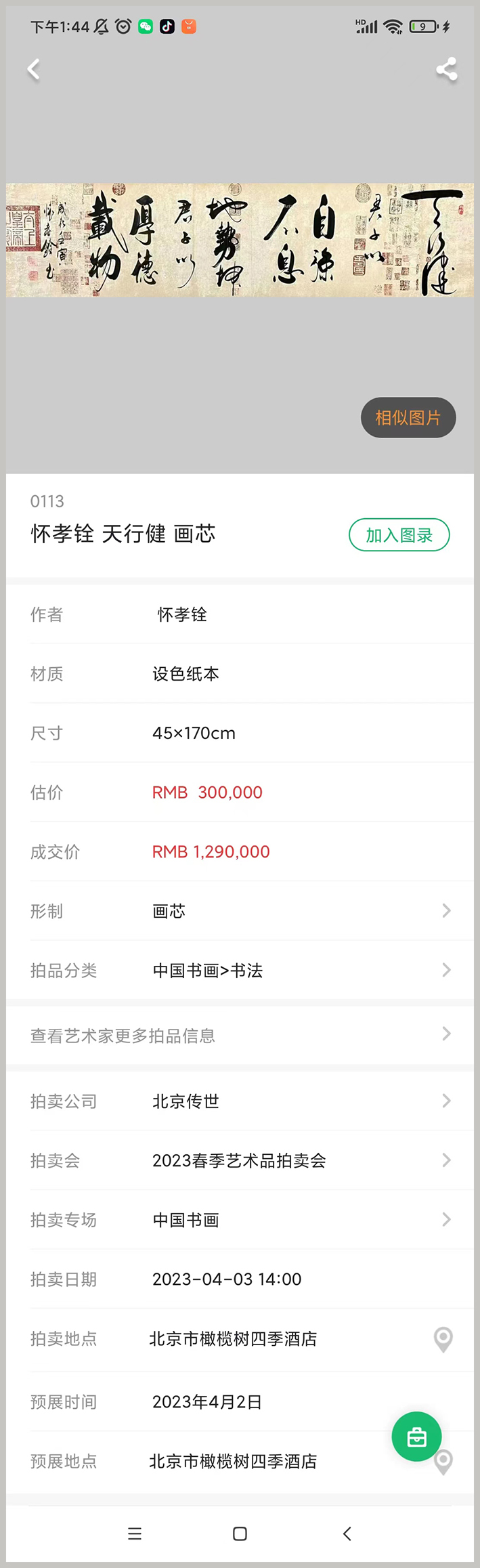
Task: Tap the 北京市橄榄树四季酒店 auction location text
Action: (x=233, y=1339)
